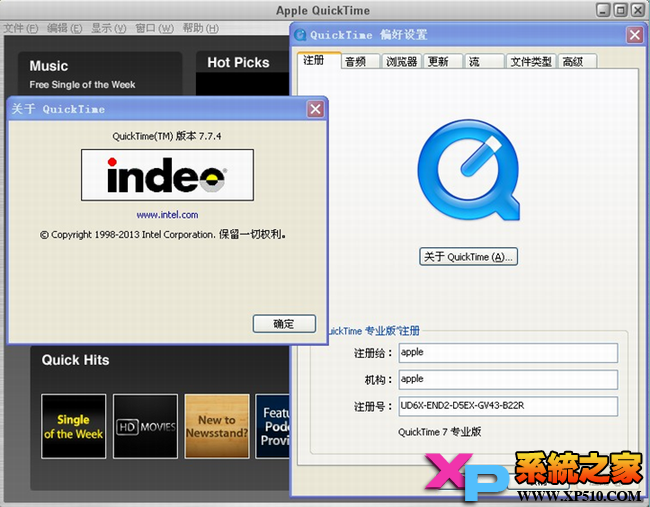Click the Hot Picks heading
The height and width of the screenshot is (507, 650).
tap(238, 63)
